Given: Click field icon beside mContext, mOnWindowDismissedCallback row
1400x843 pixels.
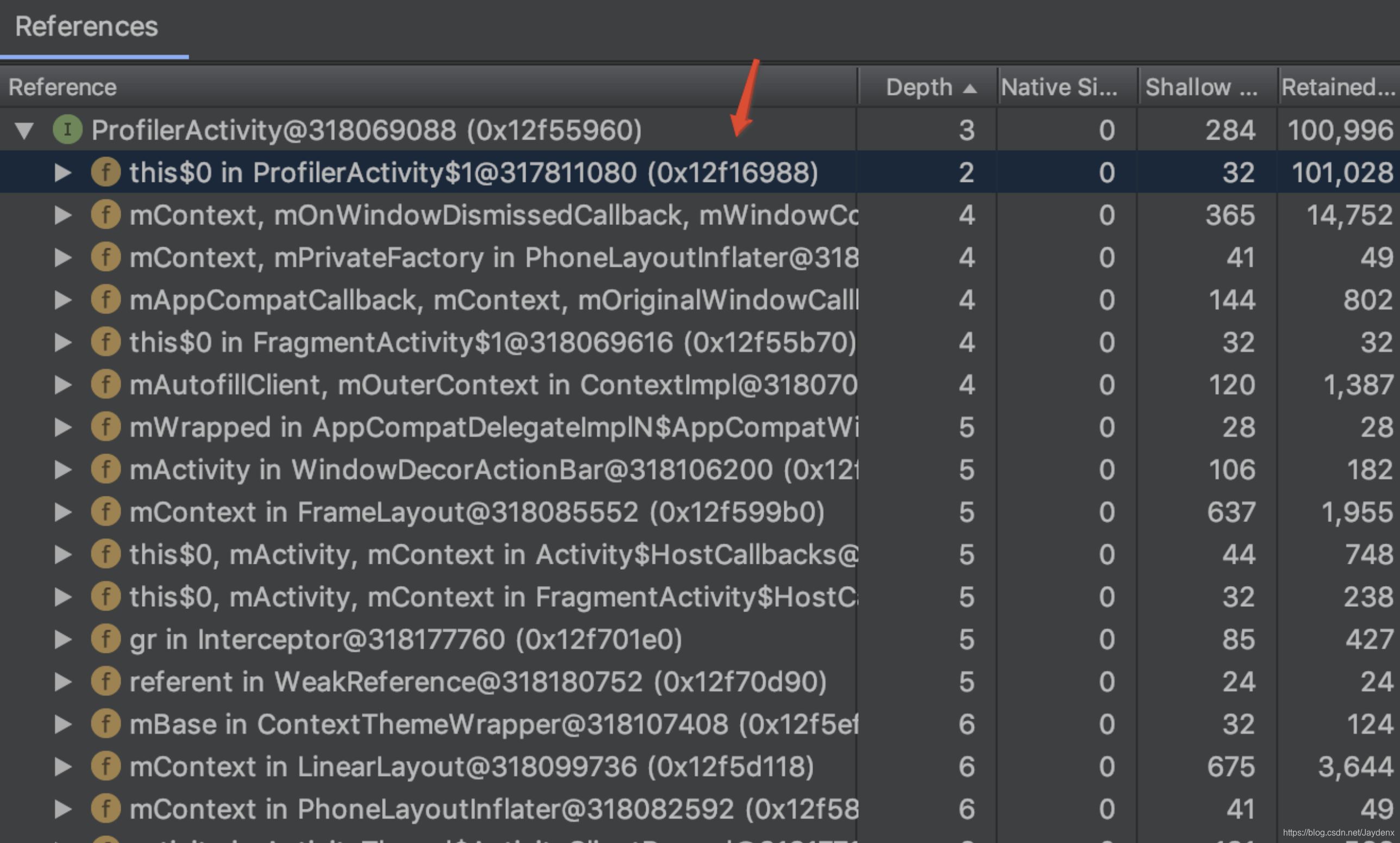Looking at the screenshot, I should coord(105,215).
